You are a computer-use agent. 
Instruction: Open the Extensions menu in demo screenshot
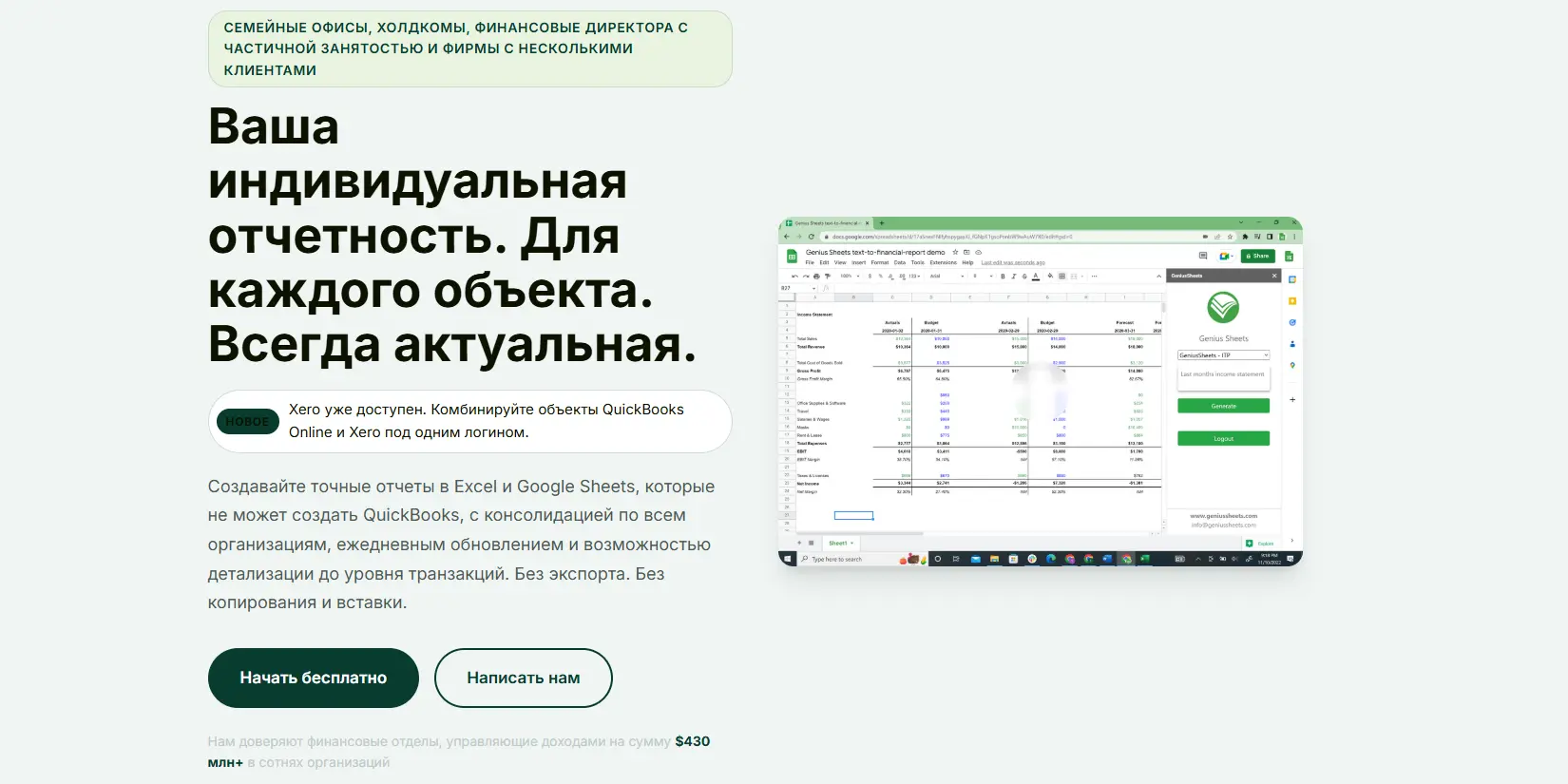click(x=943, y=263)
